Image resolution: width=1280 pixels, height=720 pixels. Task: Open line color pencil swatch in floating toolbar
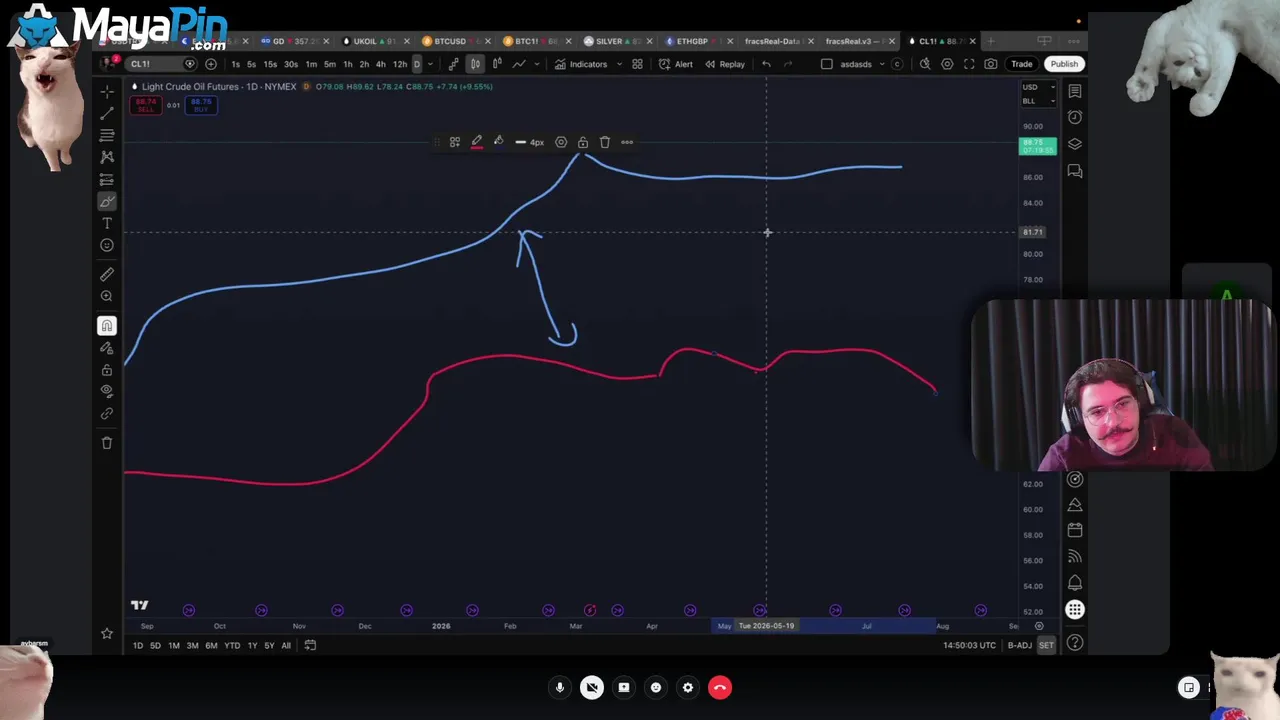(477, 142)
